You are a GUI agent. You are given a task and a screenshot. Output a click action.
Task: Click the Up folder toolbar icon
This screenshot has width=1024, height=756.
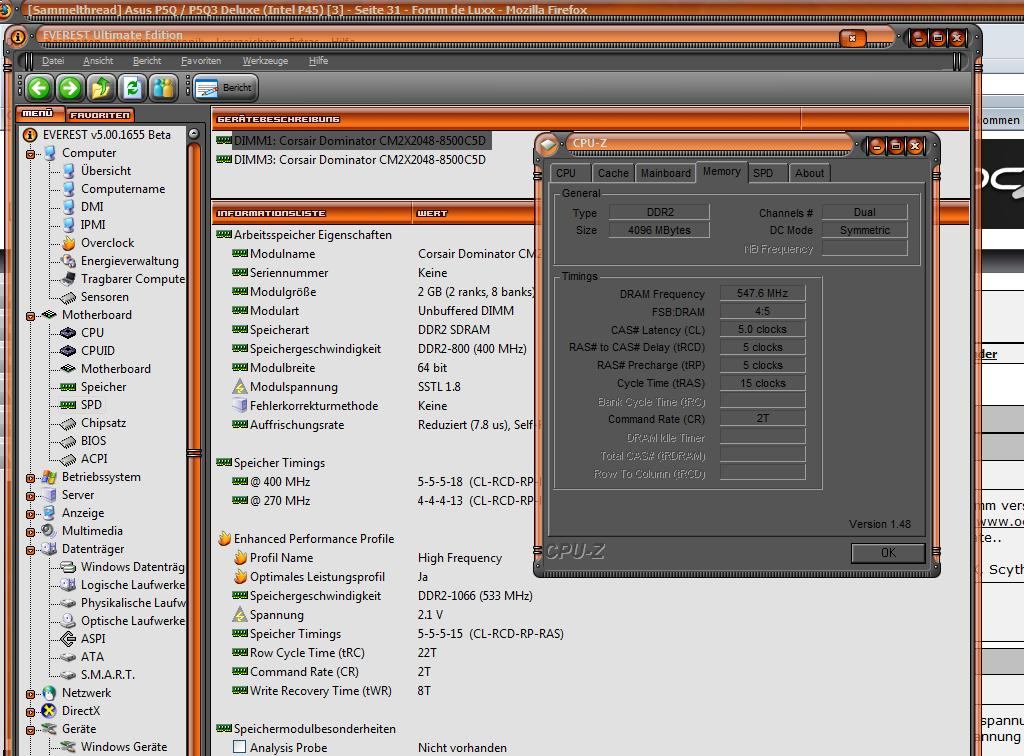click(101, 87)
